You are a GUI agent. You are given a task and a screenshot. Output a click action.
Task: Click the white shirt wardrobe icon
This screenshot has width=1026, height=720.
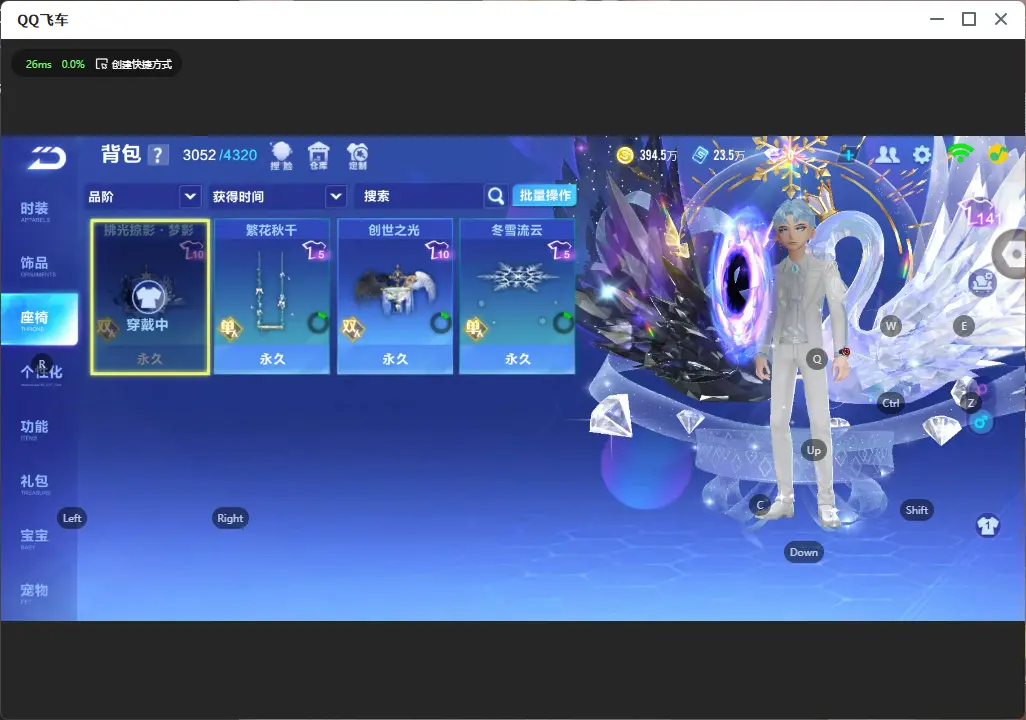coord(987,526)
